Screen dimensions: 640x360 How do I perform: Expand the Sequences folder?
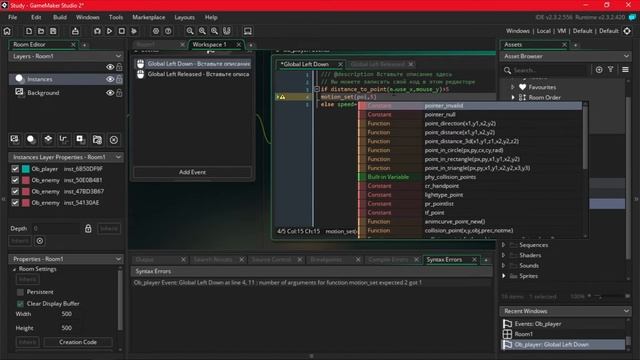pyautogui.click(x=504, y=245)
